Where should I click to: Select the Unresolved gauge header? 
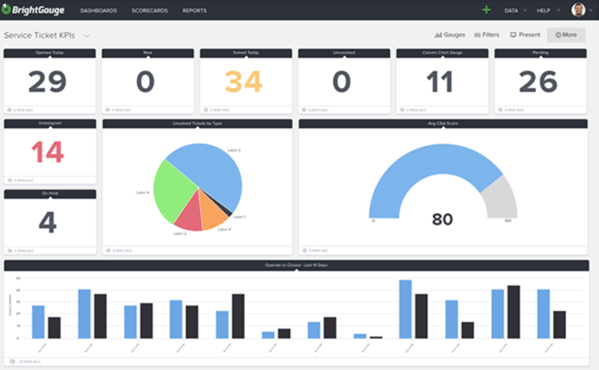point(344,53)
